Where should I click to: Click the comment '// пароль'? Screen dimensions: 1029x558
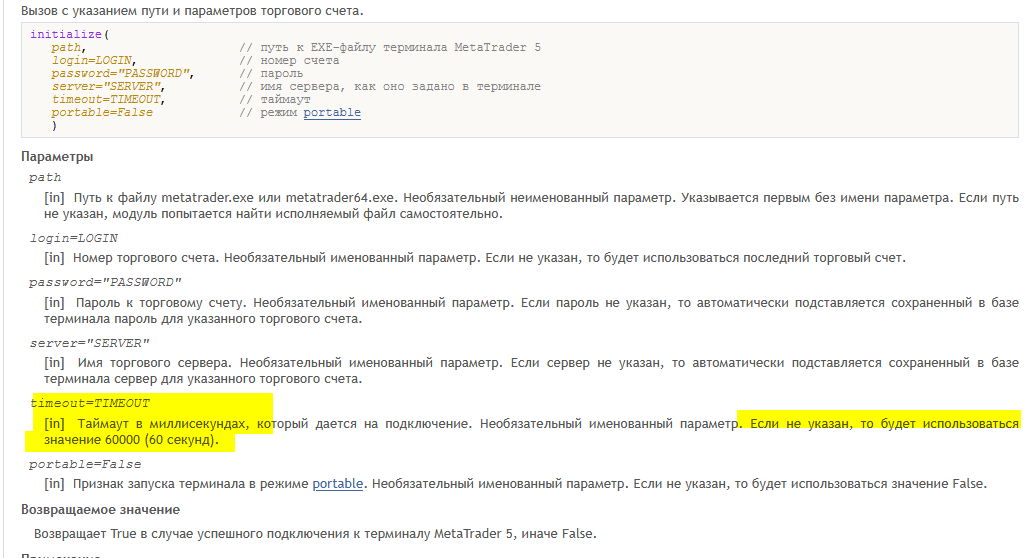271,74
